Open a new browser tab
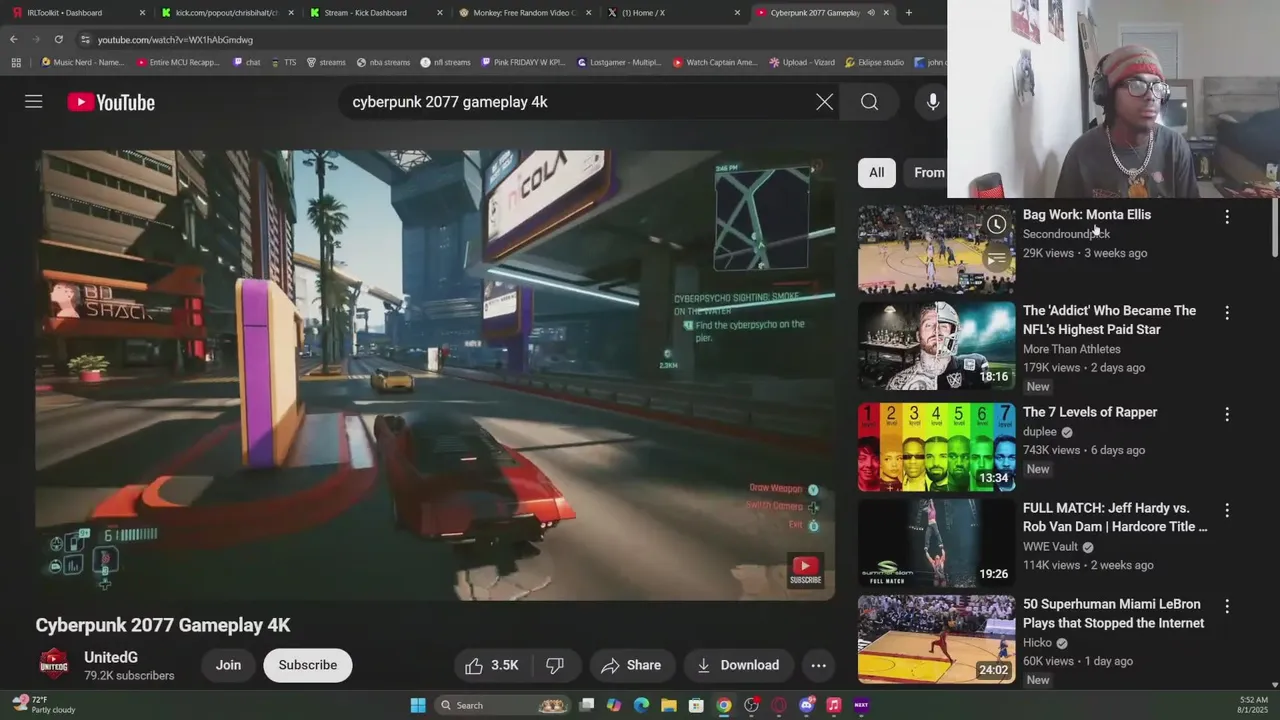 (x=908, y=13)
